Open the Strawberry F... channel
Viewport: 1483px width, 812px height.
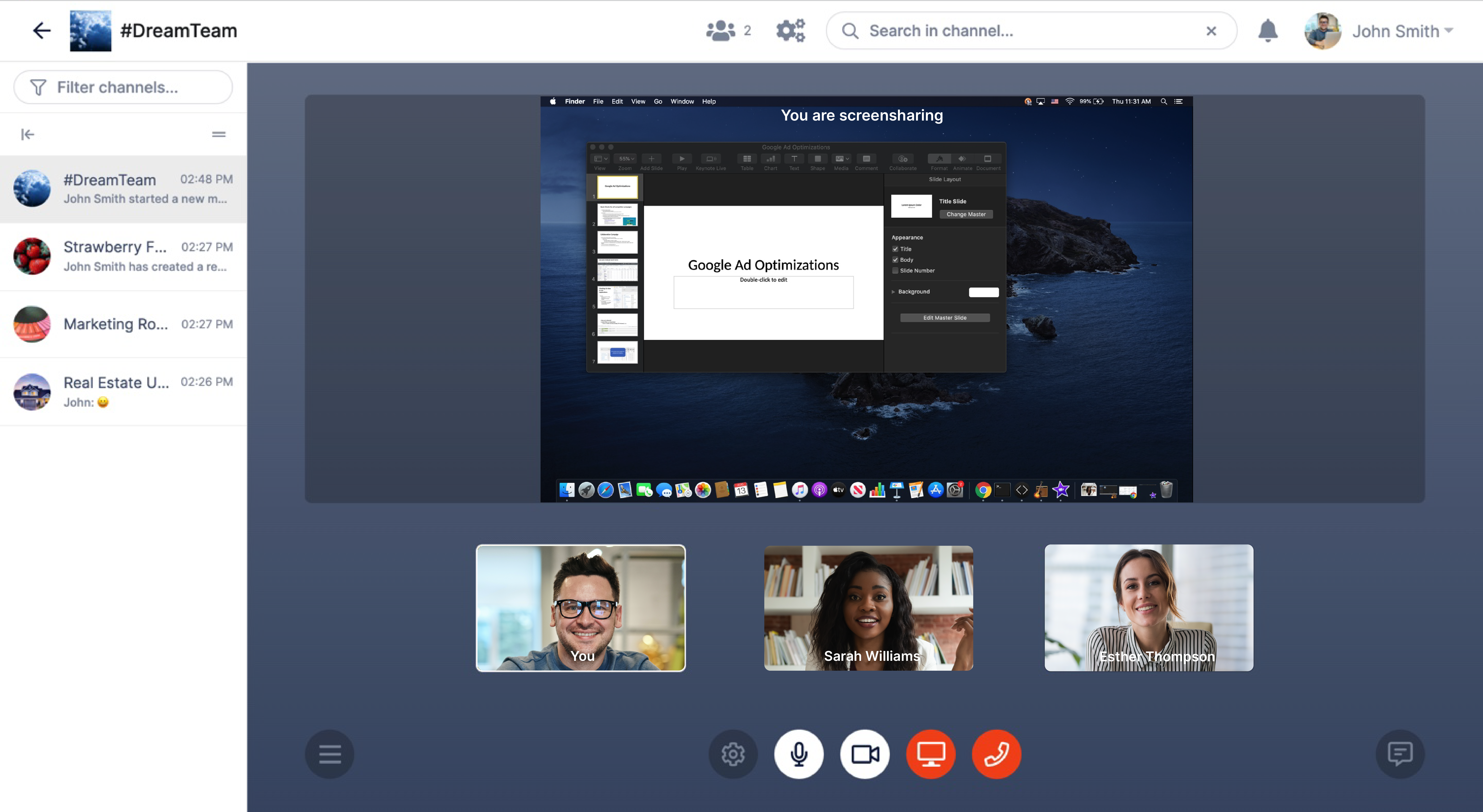123,257
